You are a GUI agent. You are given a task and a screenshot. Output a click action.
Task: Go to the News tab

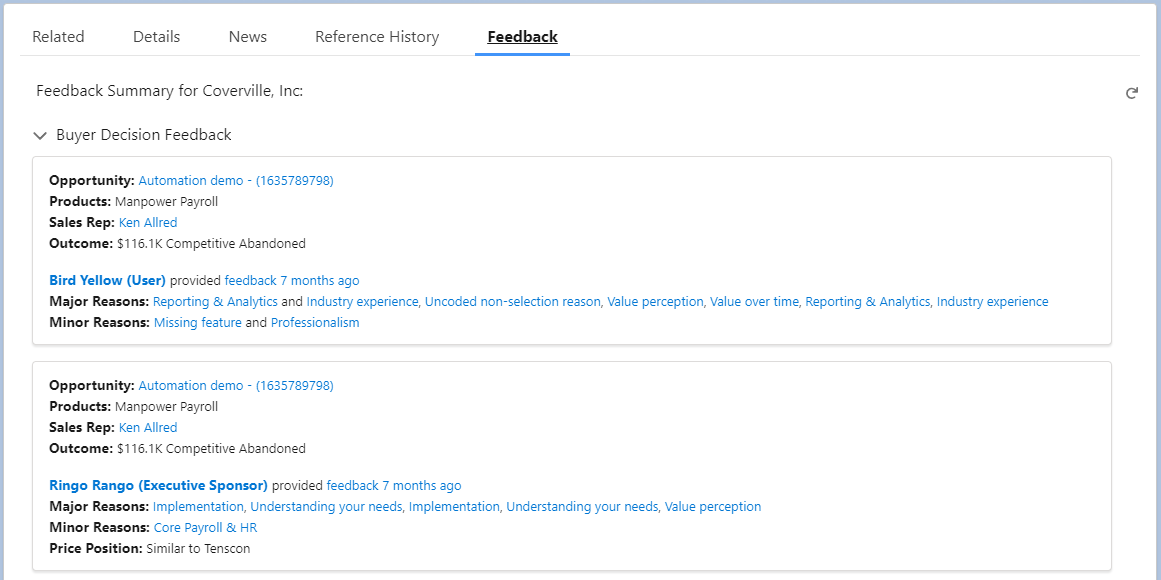[247, 37]
